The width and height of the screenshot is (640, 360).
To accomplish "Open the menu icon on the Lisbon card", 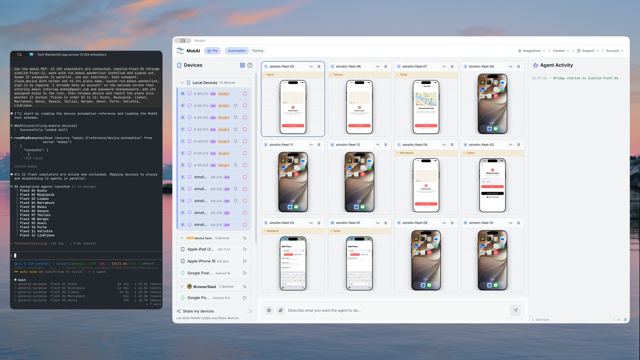I will 518,144.
